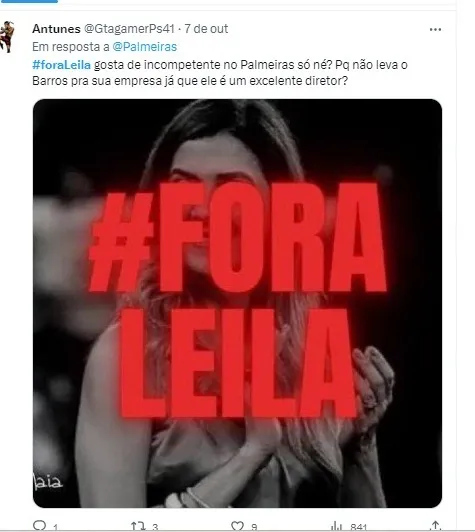View post analytics bar chart icon
This screenshot has width=475, height=532.
coord(336,526)
